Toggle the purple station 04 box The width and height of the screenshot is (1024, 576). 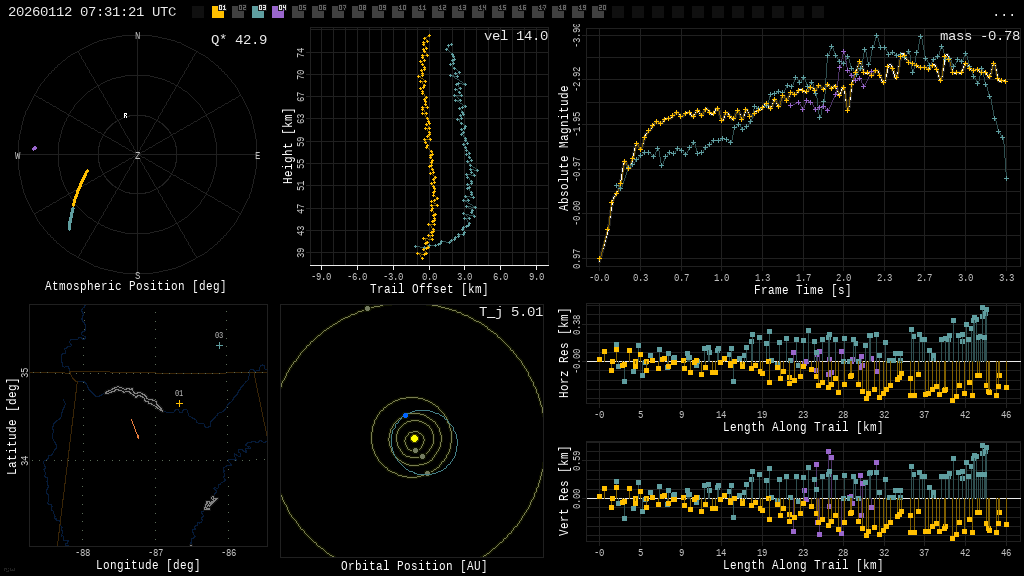tap(278, 12)
